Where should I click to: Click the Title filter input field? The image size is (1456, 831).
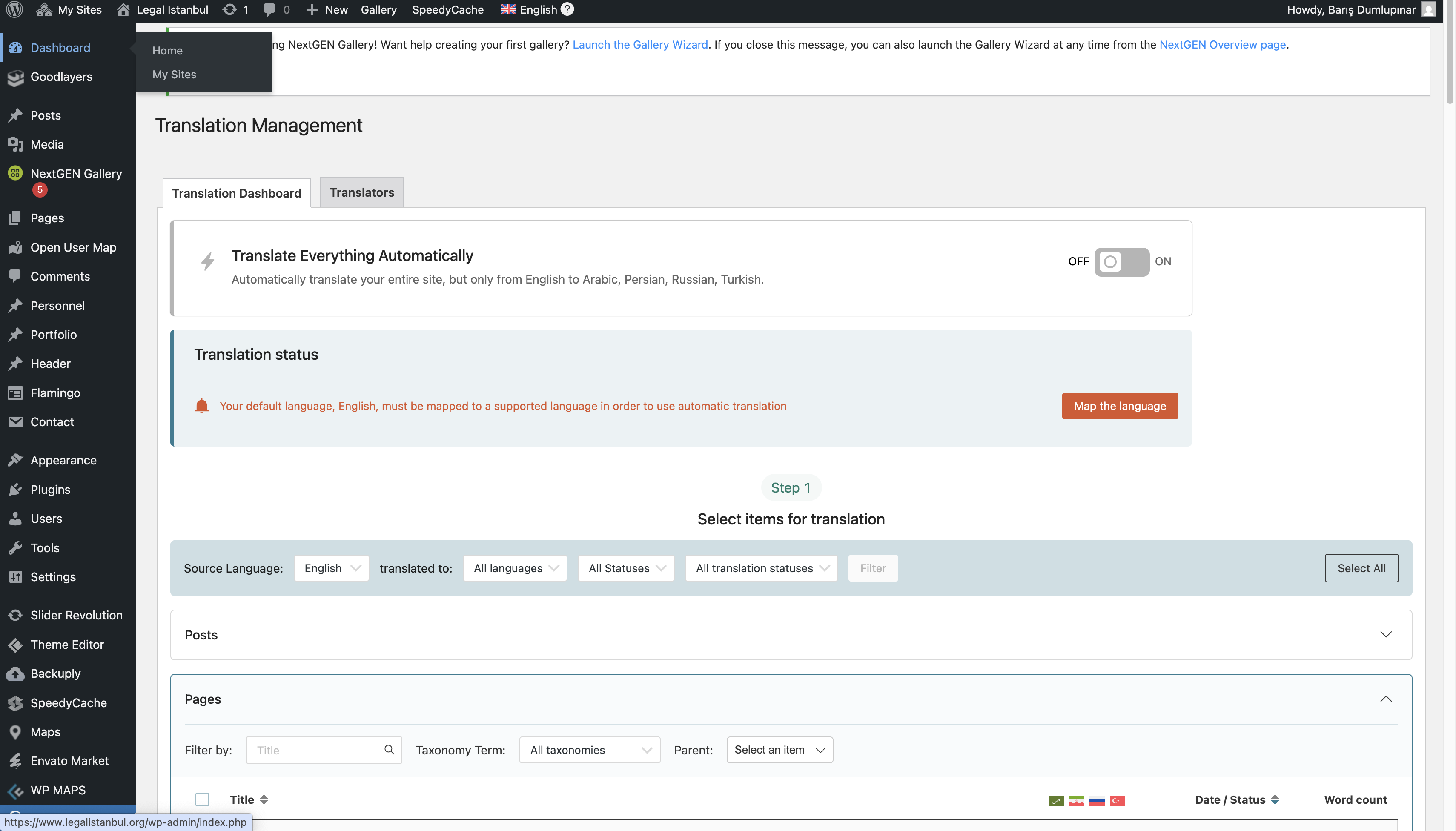(324, 750)
